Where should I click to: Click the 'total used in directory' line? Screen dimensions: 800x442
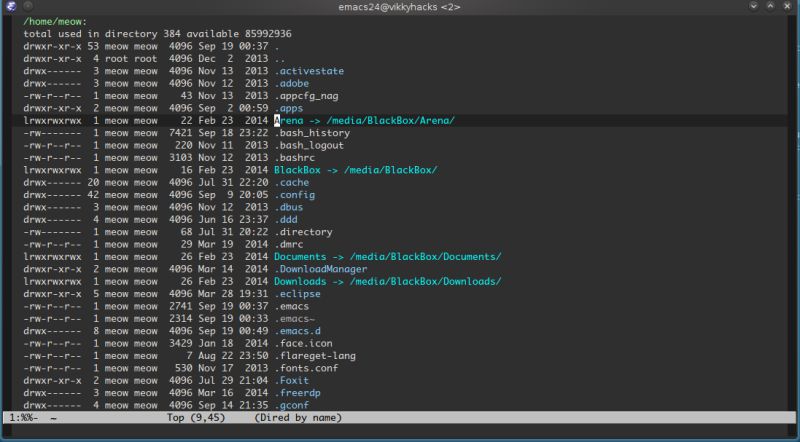tap(157, 34)
